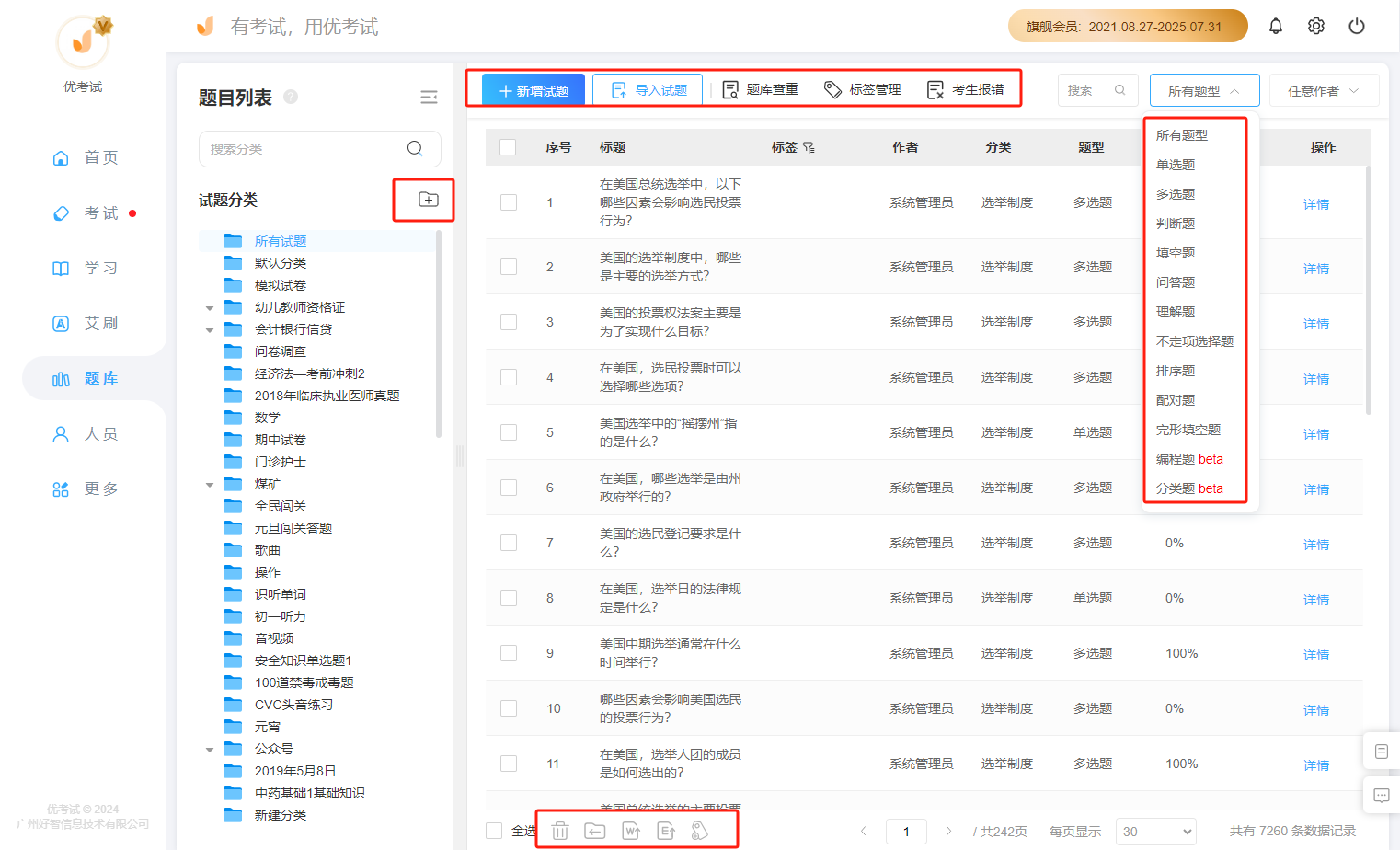Click 导入试题 button

[x=648, y=90]
